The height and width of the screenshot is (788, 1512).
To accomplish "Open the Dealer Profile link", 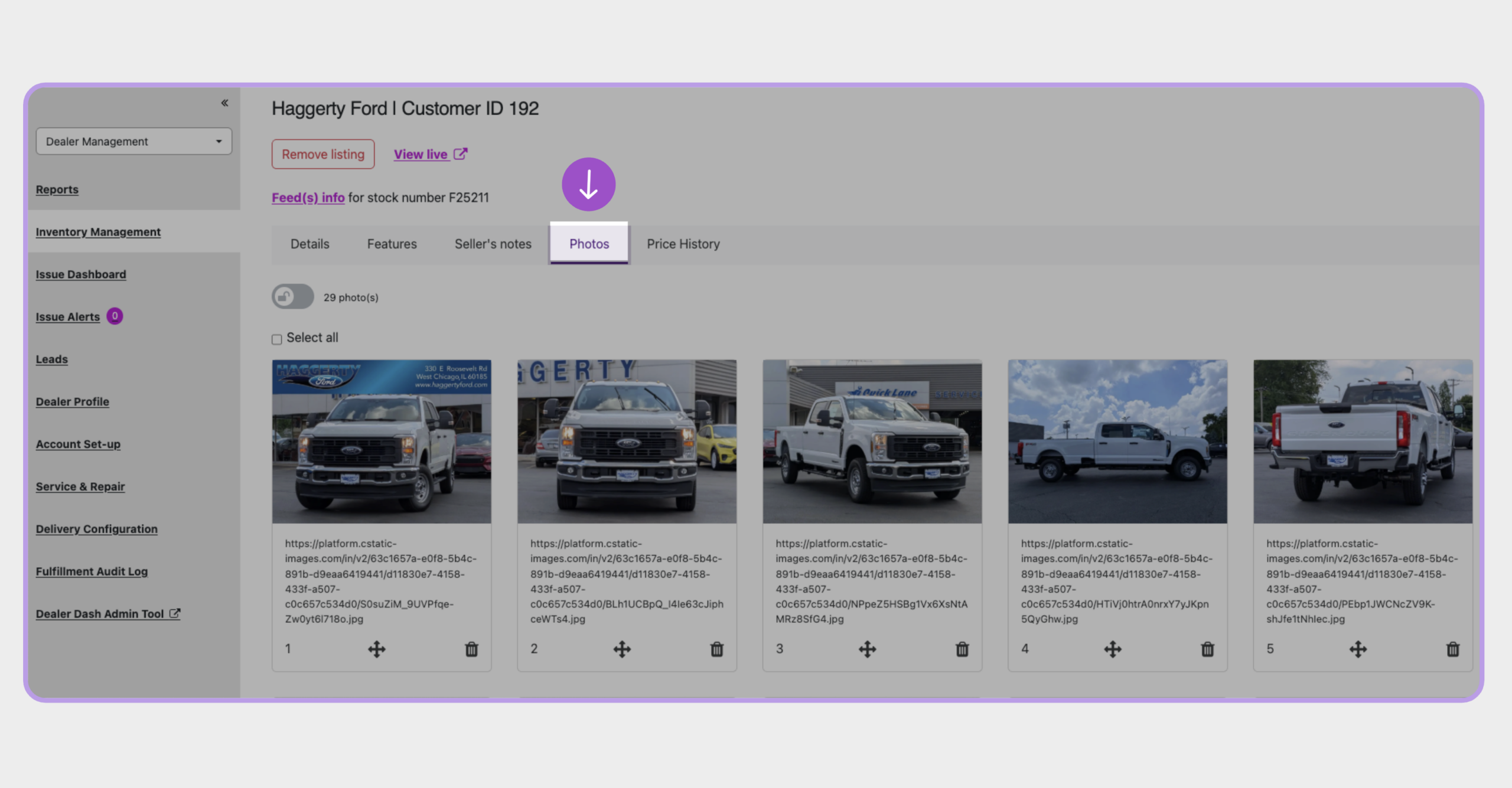I will pyautogui.click(x=73, y=402).
